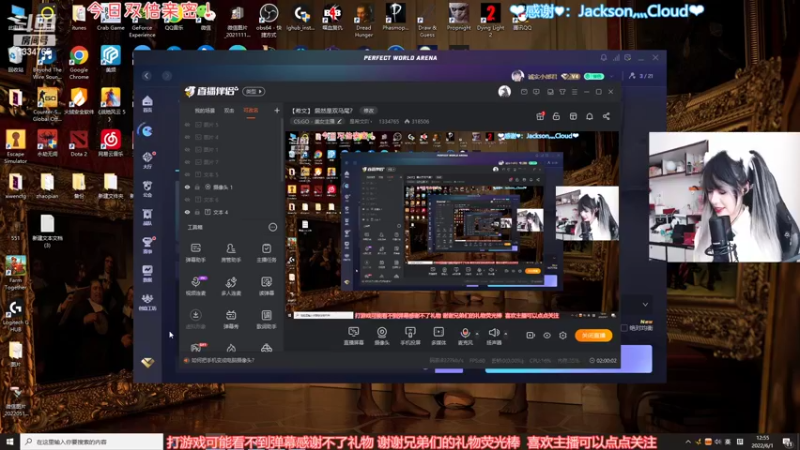Click the back arrow in Perfect World Arena

pos(147,76)
